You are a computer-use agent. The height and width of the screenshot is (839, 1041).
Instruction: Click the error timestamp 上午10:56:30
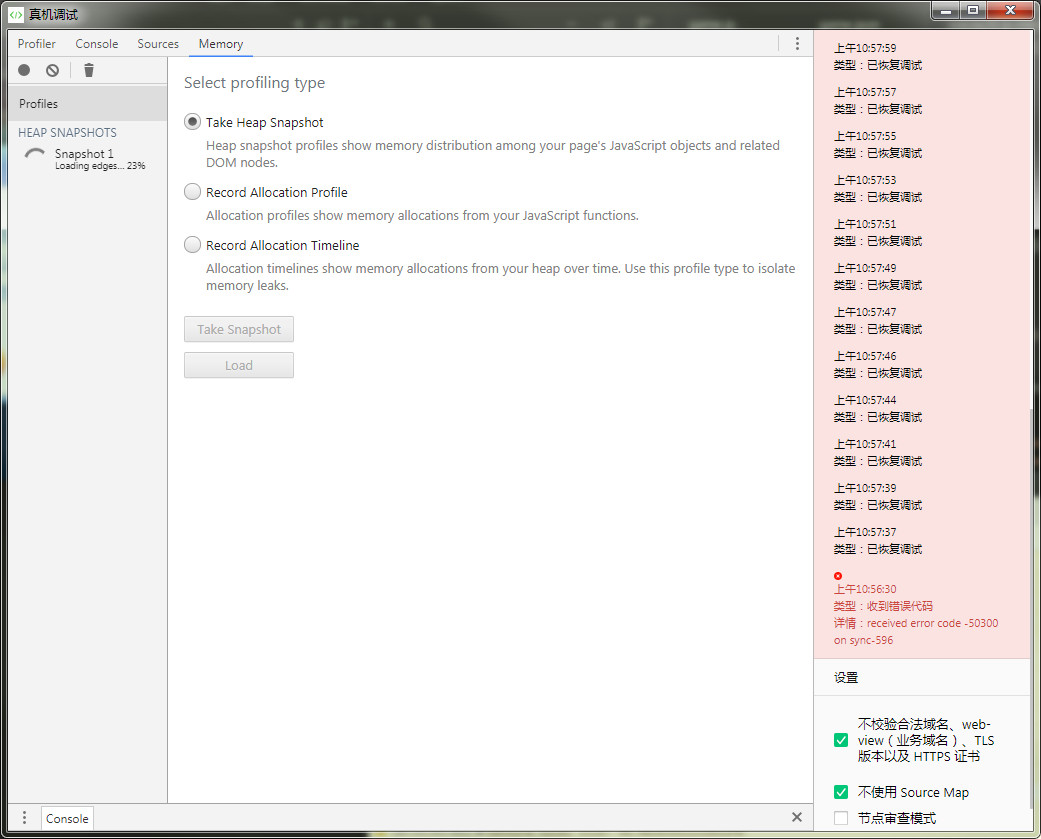pos(865,589)
